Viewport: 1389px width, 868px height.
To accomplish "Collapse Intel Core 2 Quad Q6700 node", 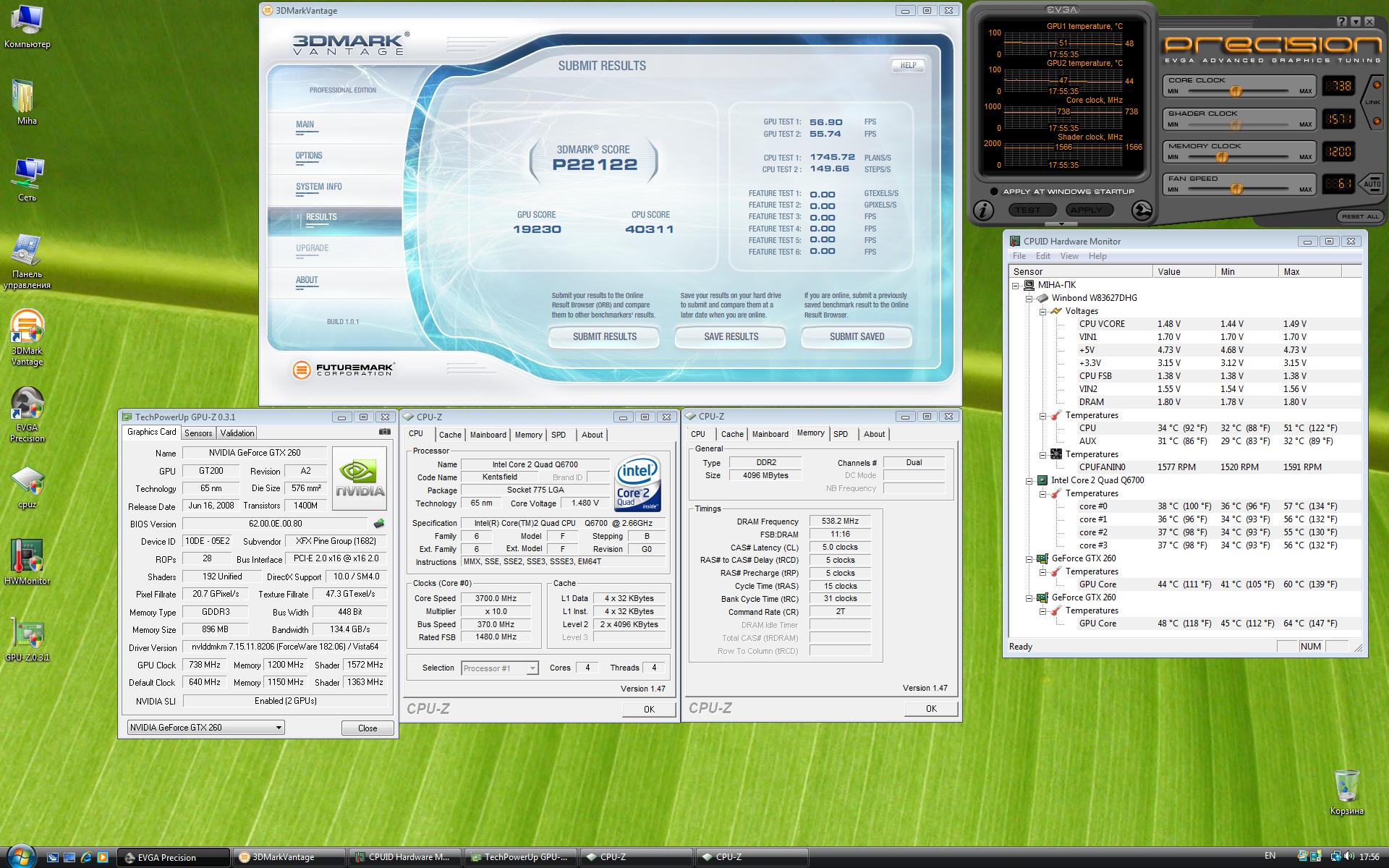I will [1029, 480].
